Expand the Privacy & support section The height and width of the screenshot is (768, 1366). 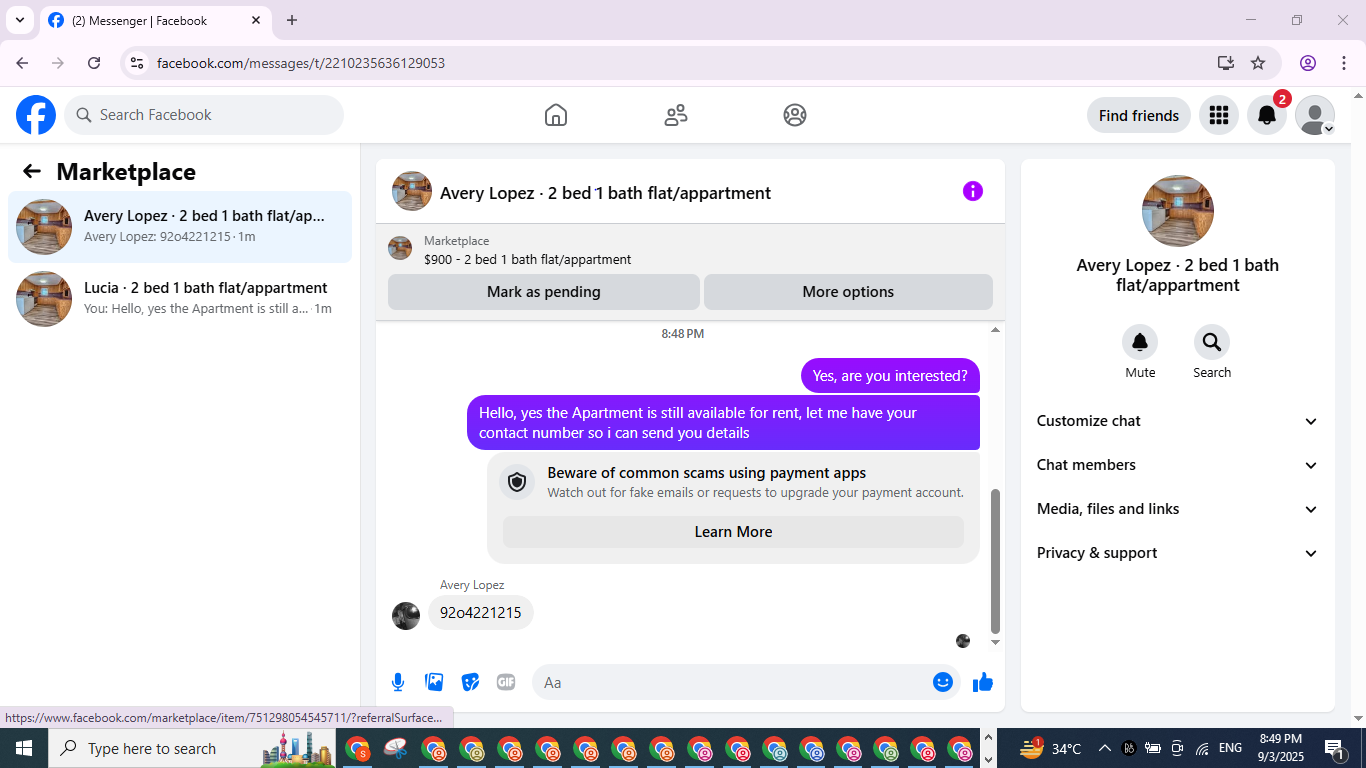(x=1178, y=553)
